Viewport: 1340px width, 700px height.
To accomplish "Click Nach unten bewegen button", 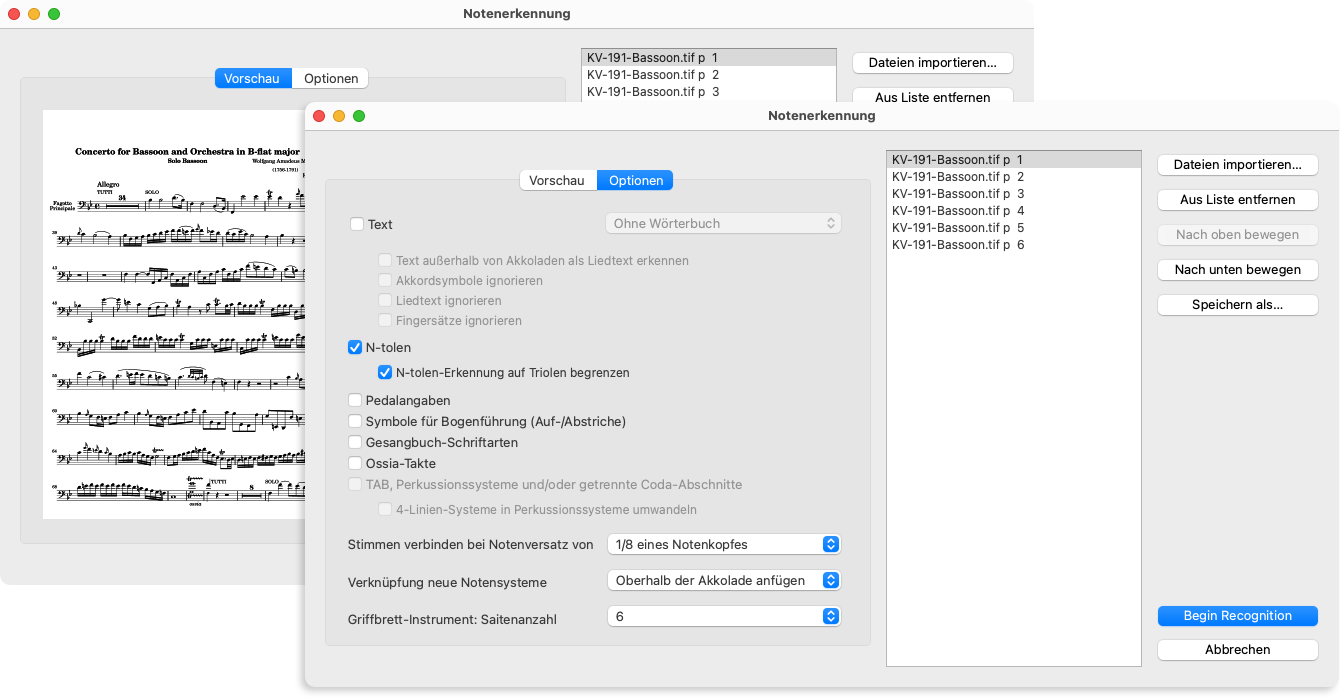I will [1237, 270].
